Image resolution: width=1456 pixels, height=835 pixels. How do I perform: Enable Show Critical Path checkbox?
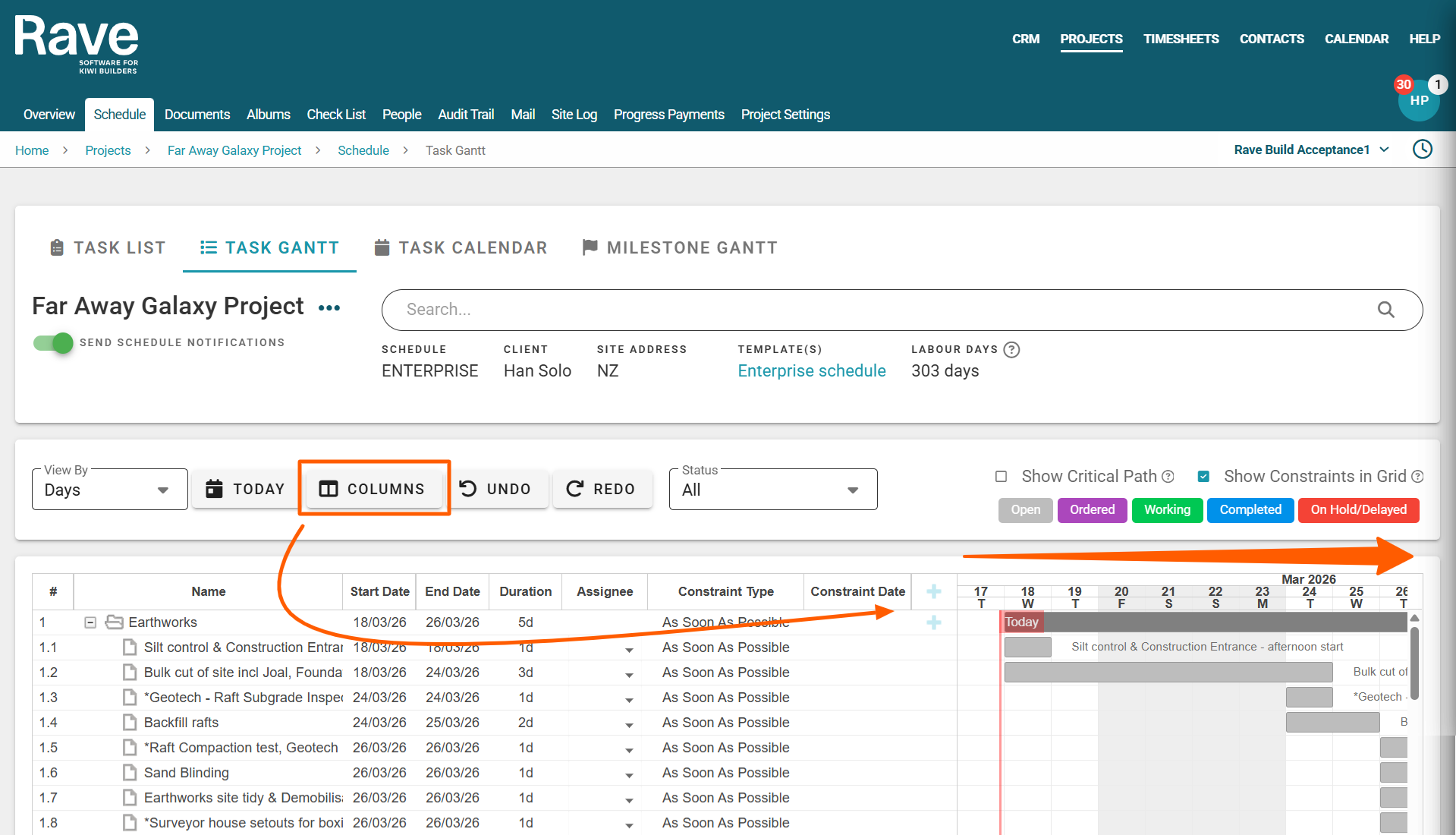[x=1002, y=477]
